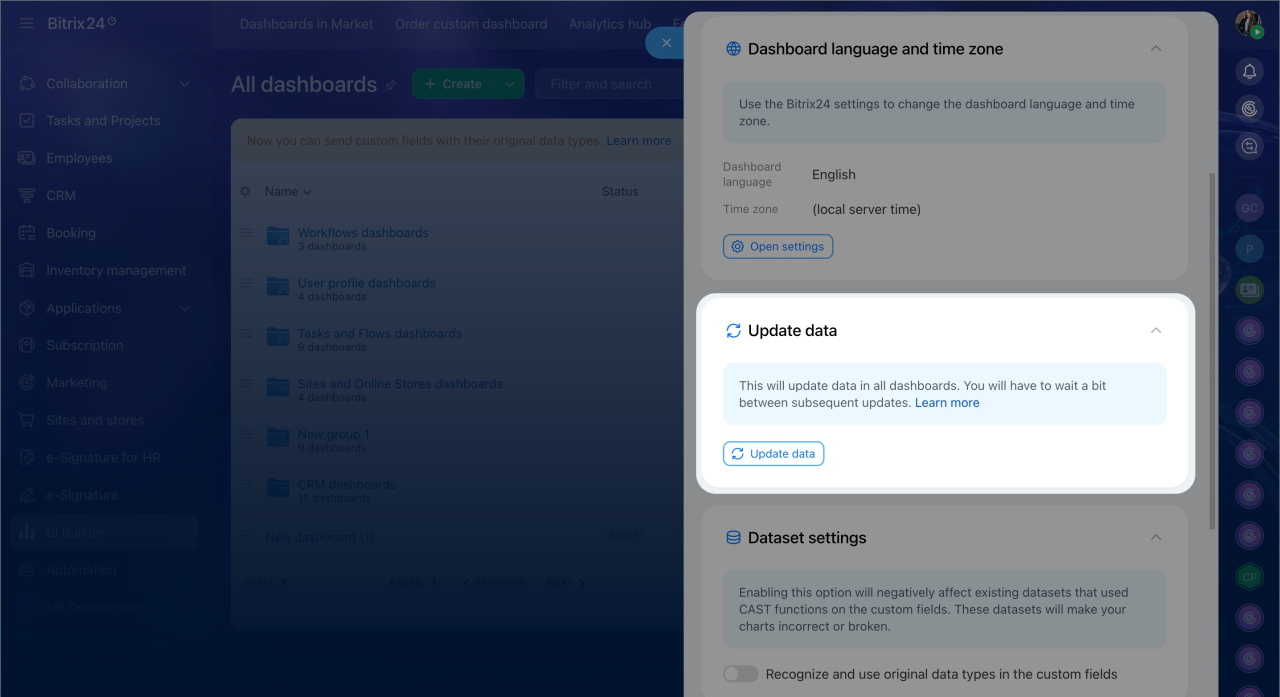
Task: Click the notifications bell icon
Action: pos(1249,71)
